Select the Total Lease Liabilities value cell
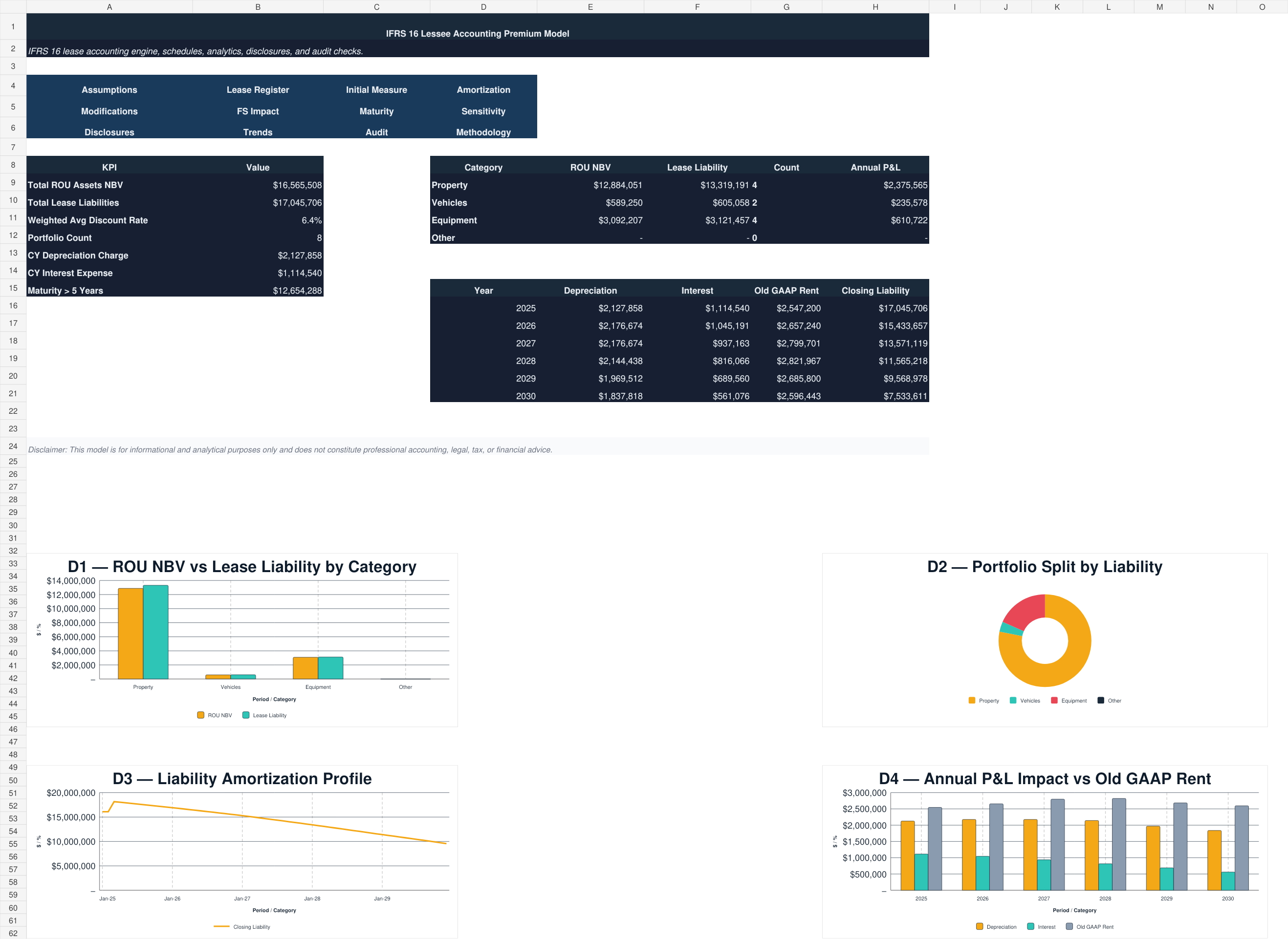 point(258,203)
